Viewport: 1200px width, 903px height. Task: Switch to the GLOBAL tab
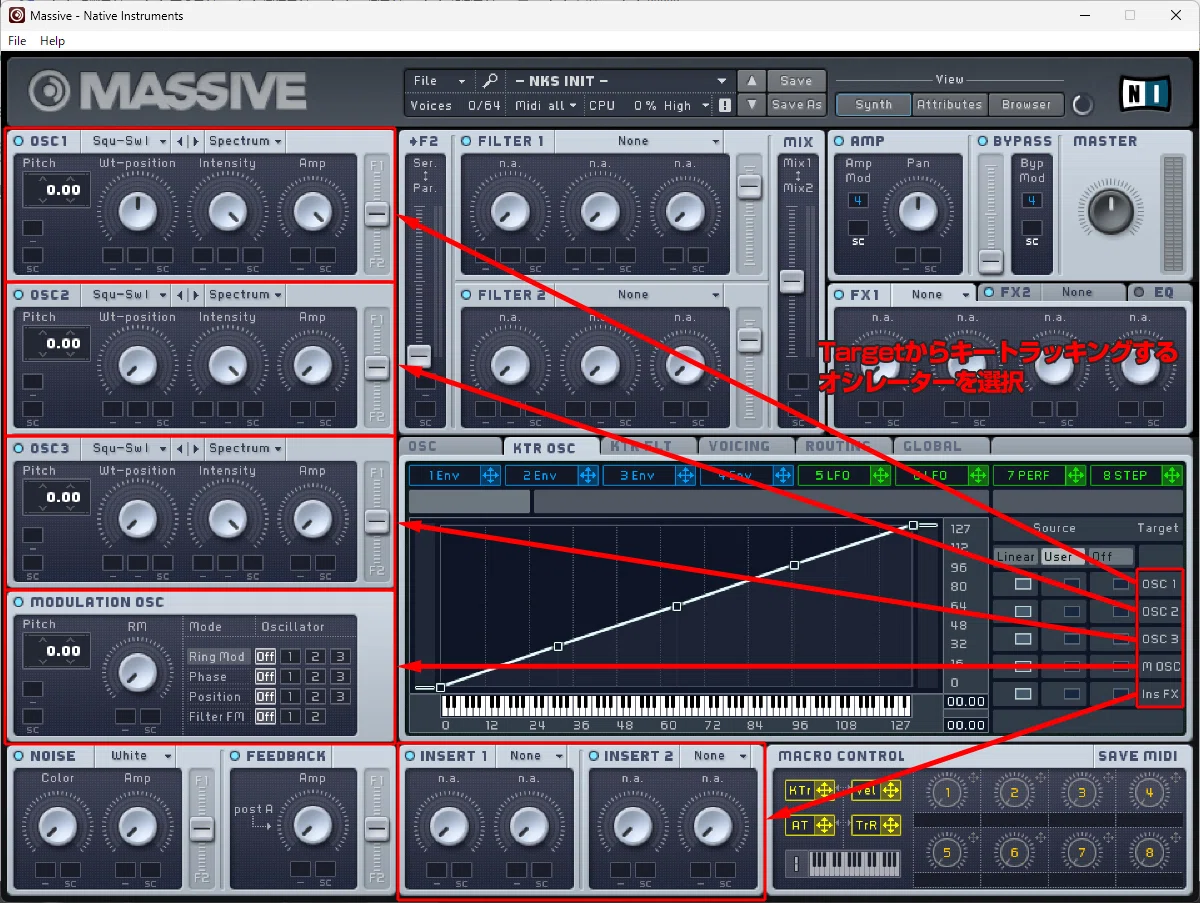940,447
